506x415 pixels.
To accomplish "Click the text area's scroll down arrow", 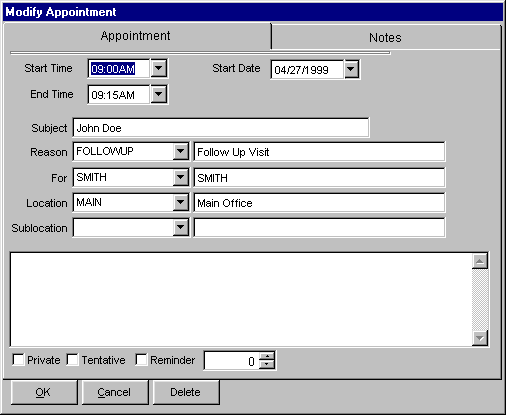I will 480,338.
